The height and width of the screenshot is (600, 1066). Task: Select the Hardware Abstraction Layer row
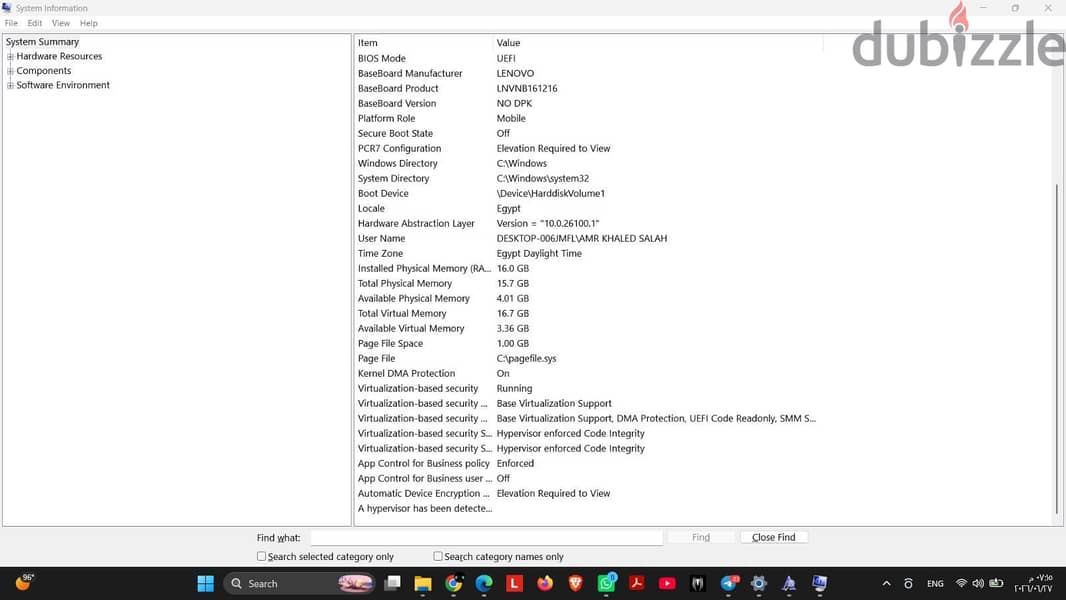588,224
